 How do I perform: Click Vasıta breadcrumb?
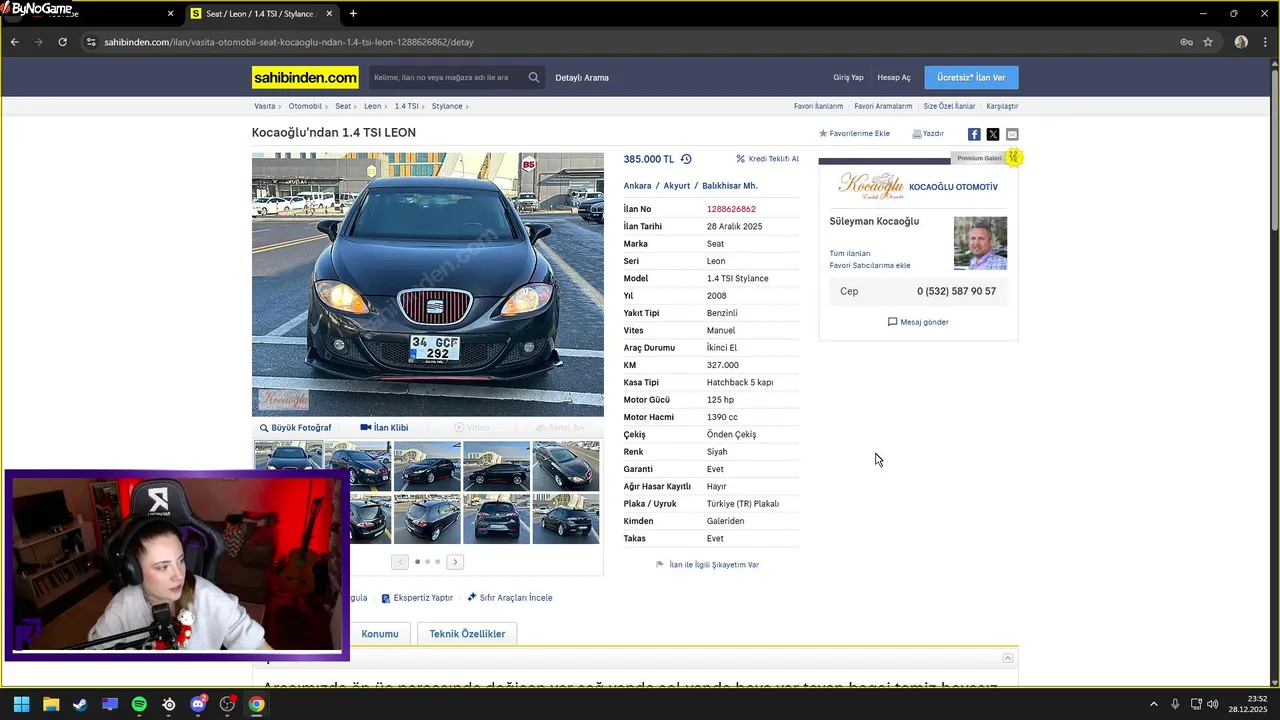coord(265,106)
